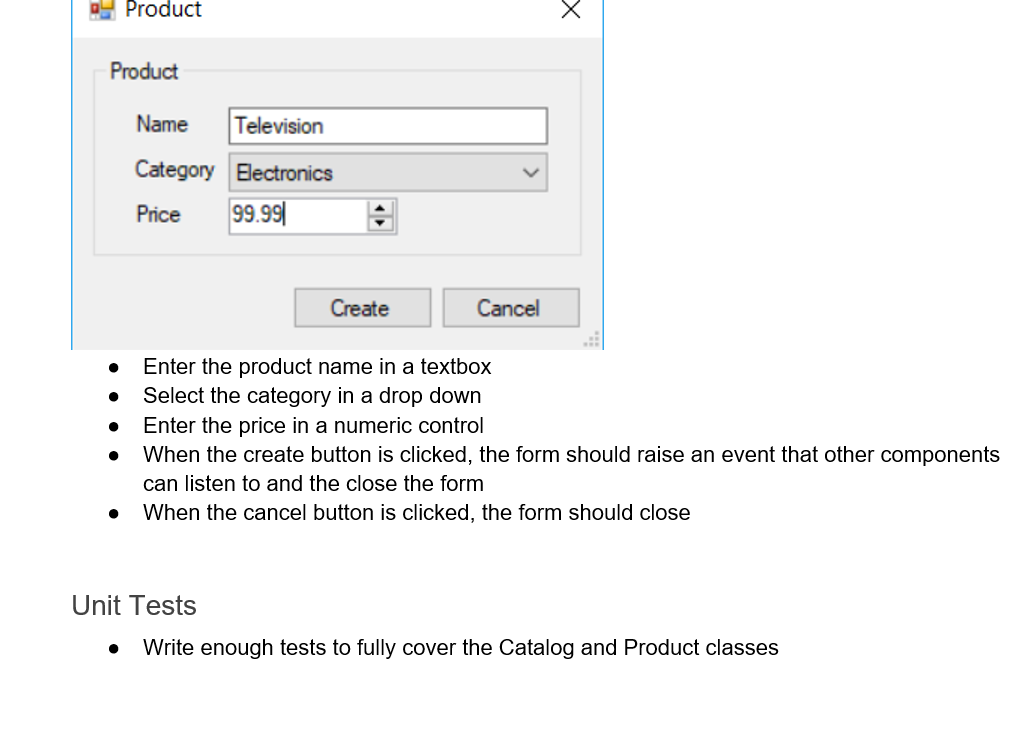Click the Product window title bar icon
The image size is (1018, 755).
[102, 10]
